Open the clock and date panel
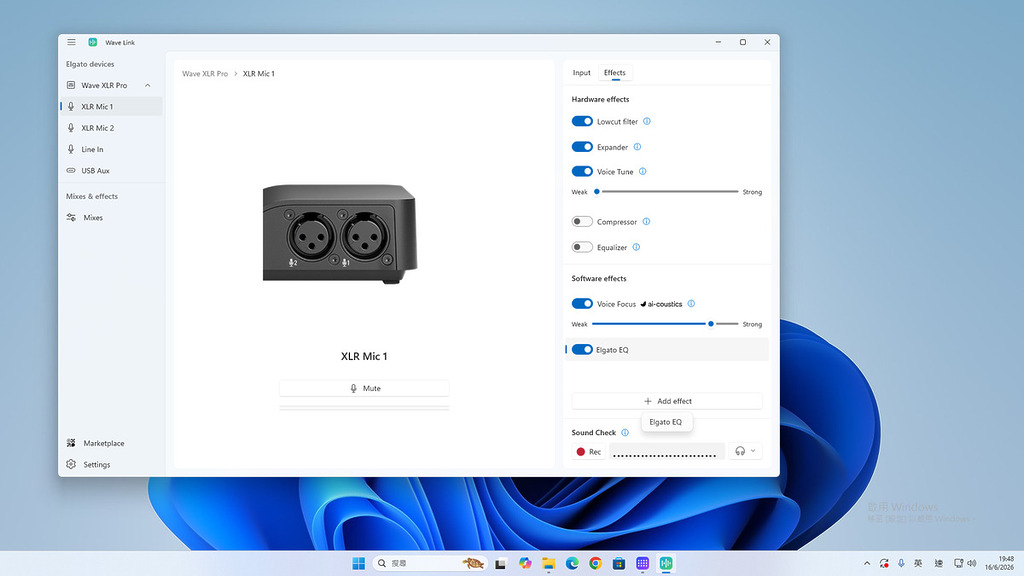This screenshot has width=1024, height=576. pos(1000,563)
